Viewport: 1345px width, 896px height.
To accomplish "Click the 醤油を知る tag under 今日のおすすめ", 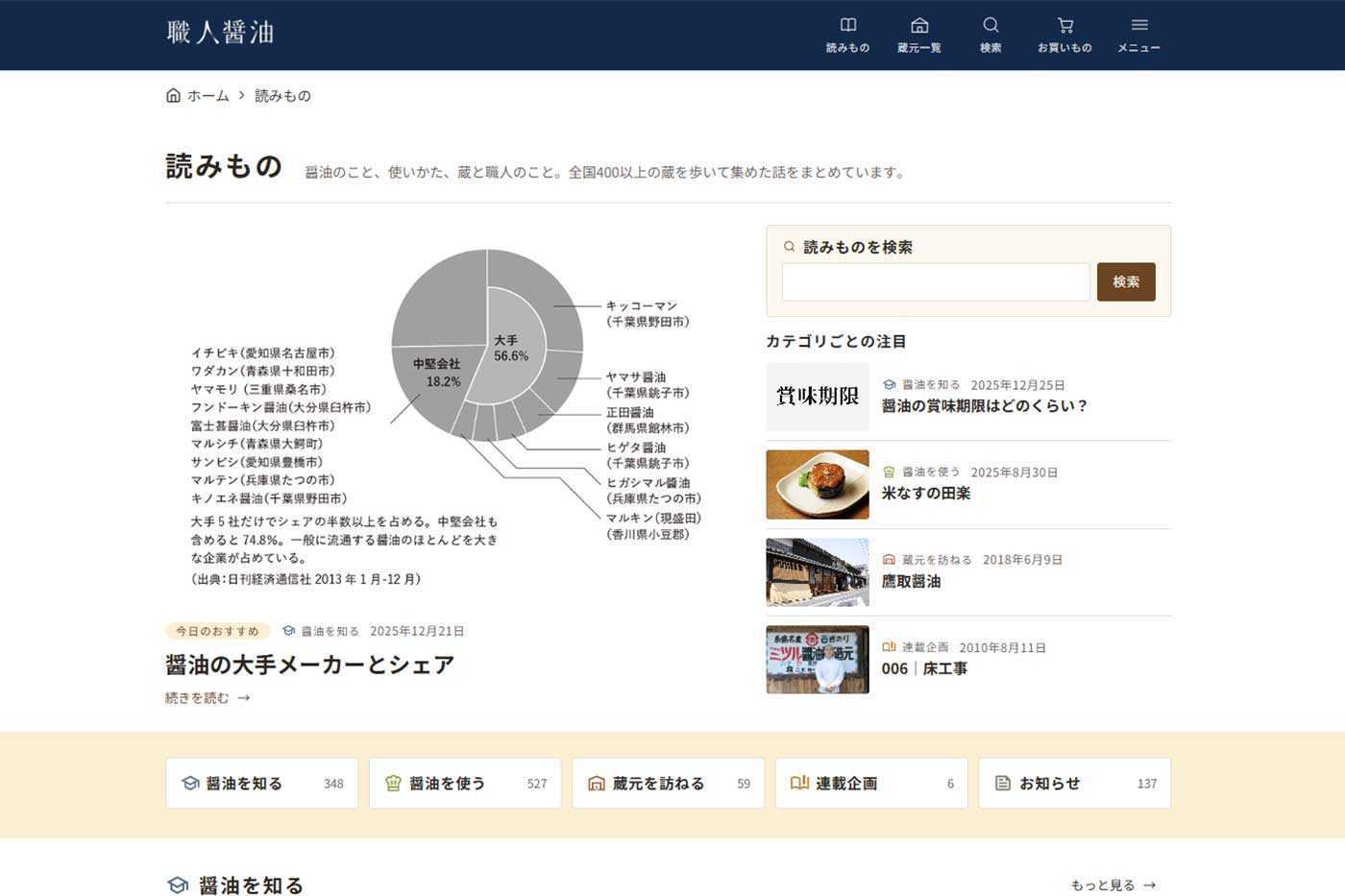I will click(330, 631).
